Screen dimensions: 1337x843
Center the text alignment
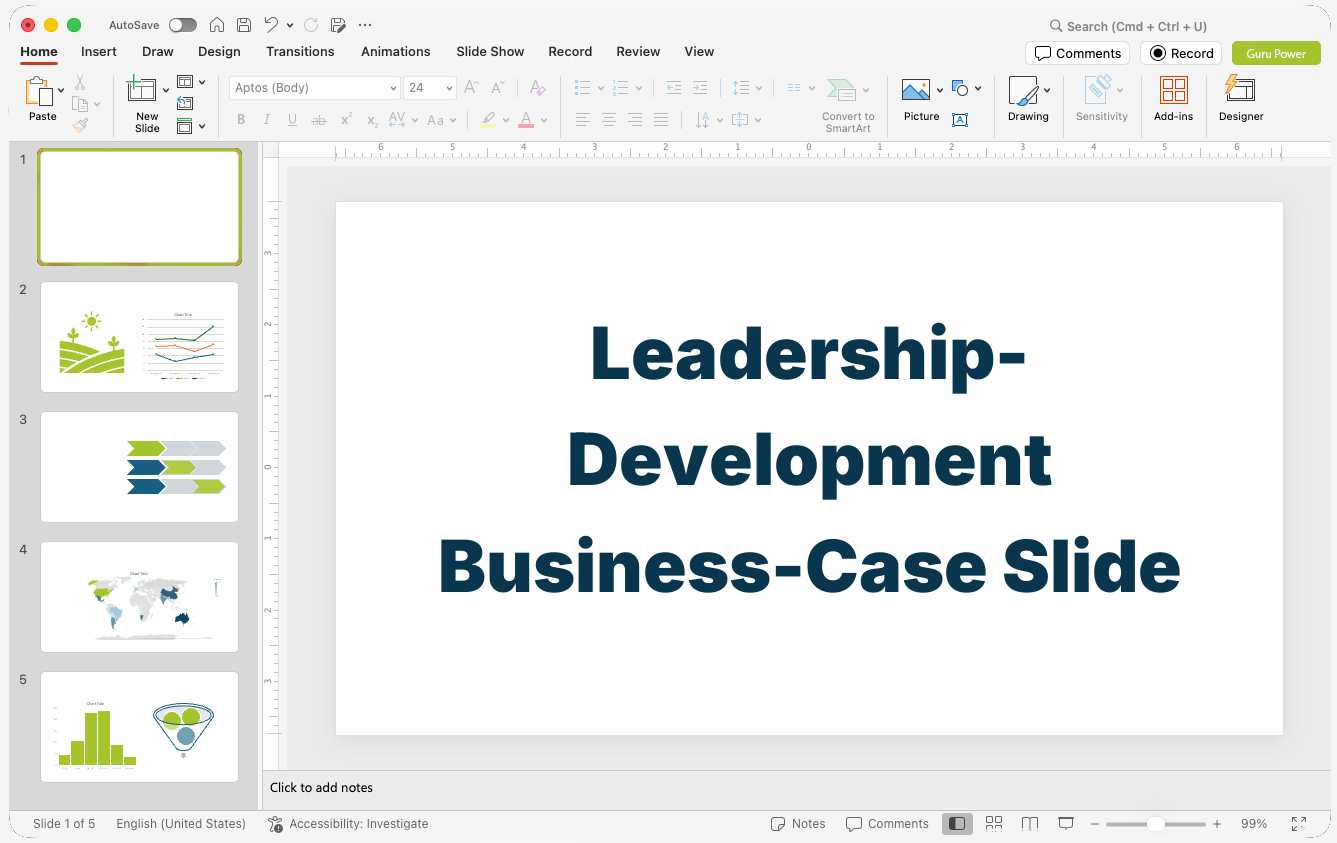(609, 120)
